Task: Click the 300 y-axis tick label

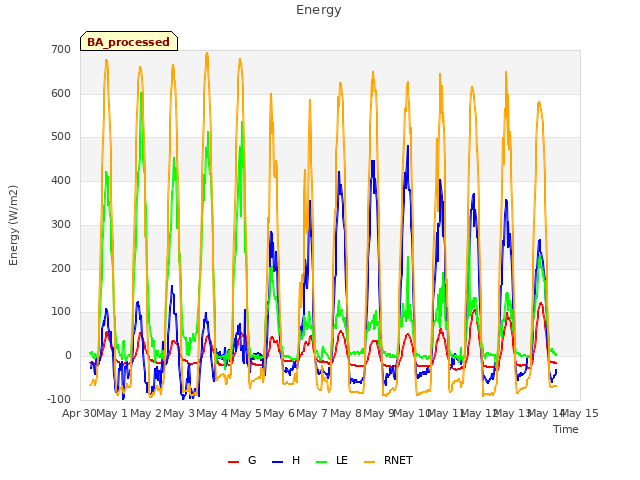Action: 61,224
